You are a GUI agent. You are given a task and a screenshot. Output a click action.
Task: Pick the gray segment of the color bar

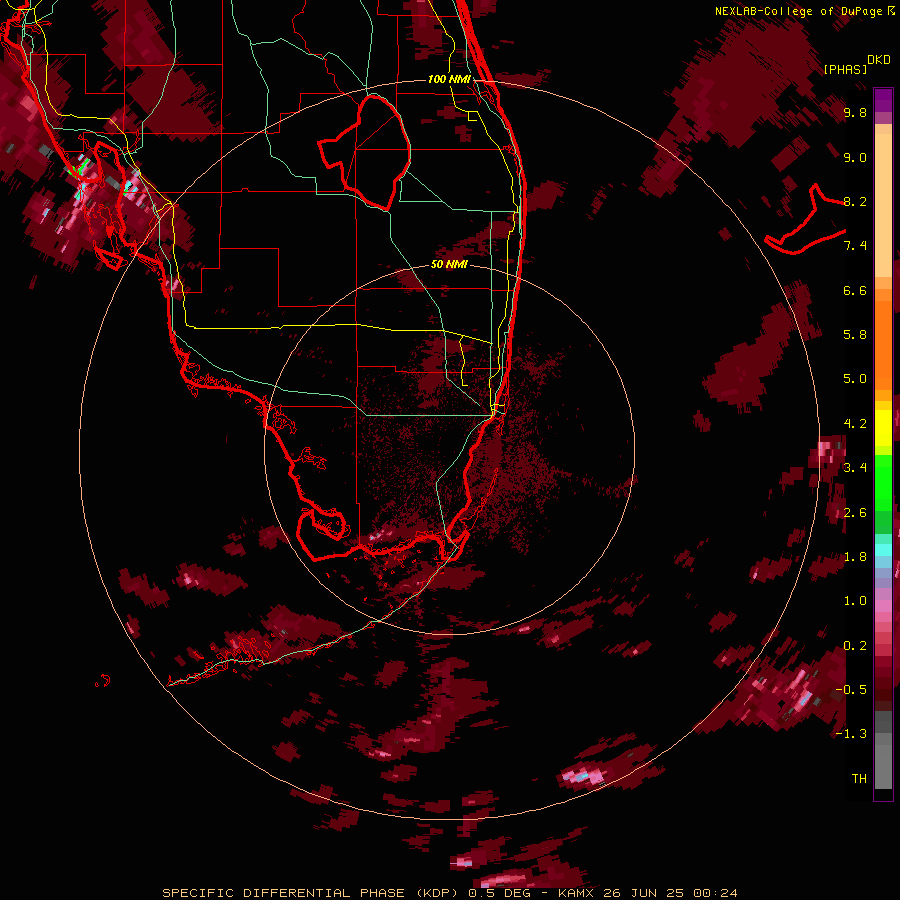pos(883,752)
